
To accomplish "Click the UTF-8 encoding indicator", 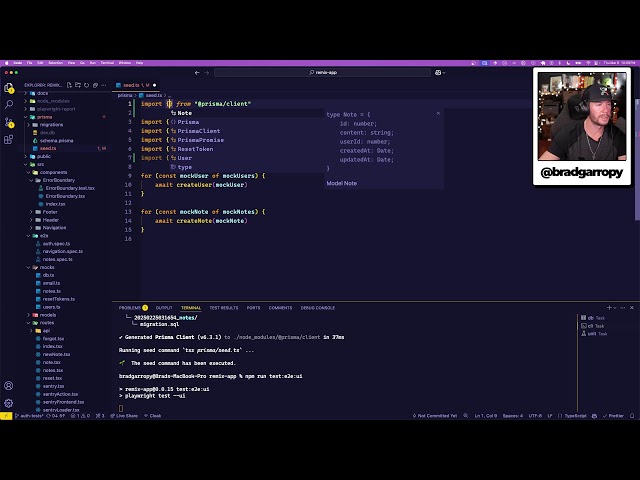I will 535,416.
